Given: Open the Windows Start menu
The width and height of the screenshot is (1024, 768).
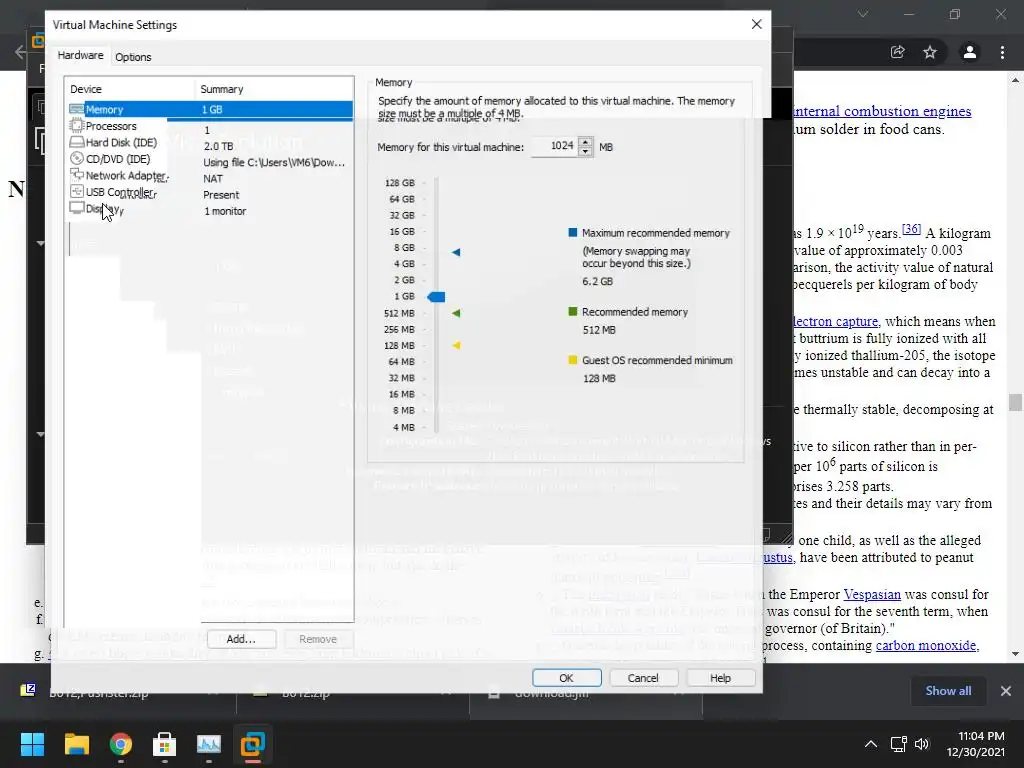Looking at the screenshot, I should [x=32, y=744].
